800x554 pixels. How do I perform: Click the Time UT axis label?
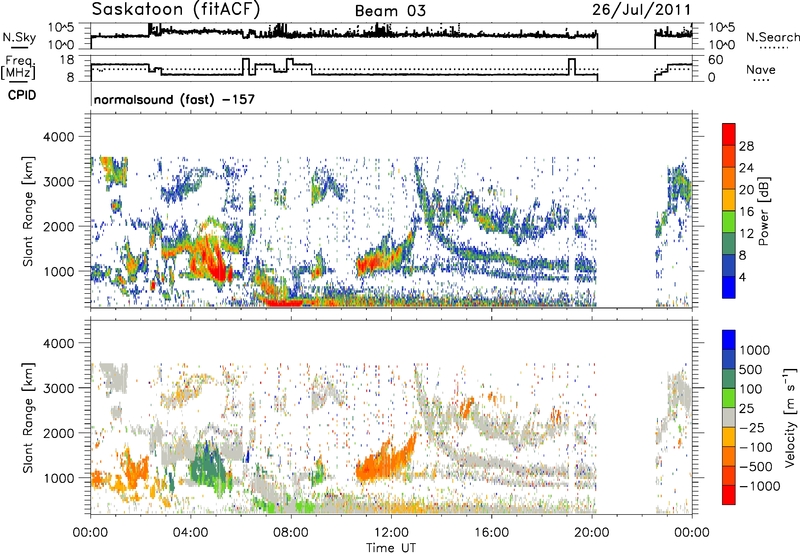coord(391,548)
